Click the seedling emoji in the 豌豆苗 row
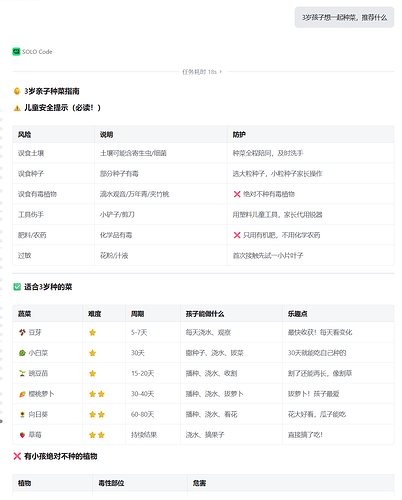Viewport: 402px width, 500px height. tap(22, 373)
